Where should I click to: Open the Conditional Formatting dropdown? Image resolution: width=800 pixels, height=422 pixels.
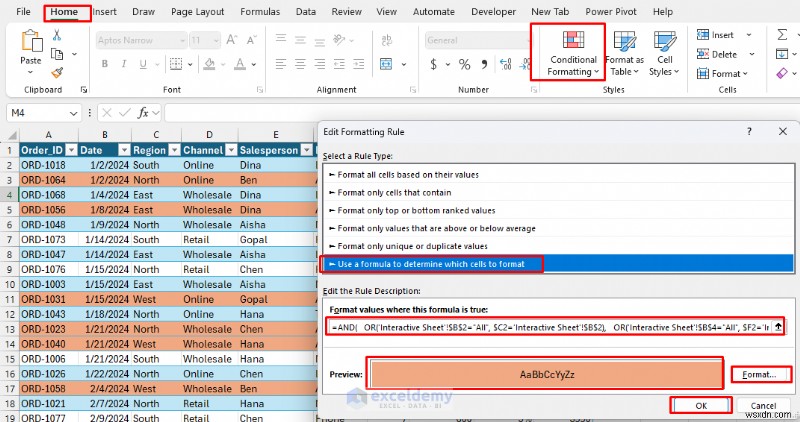pos(573,53)
